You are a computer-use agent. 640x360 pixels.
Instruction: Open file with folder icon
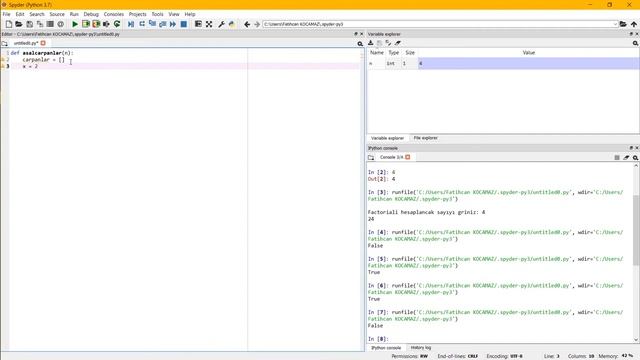tap(19, 24)
